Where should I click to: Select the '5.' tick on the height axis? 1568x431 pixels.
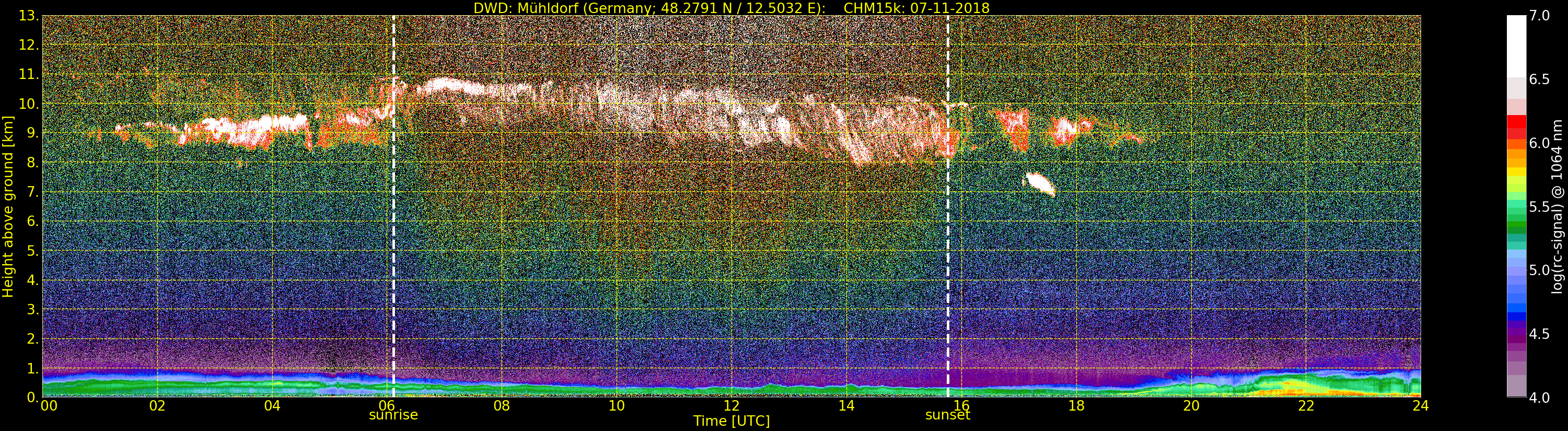(32, 251)
